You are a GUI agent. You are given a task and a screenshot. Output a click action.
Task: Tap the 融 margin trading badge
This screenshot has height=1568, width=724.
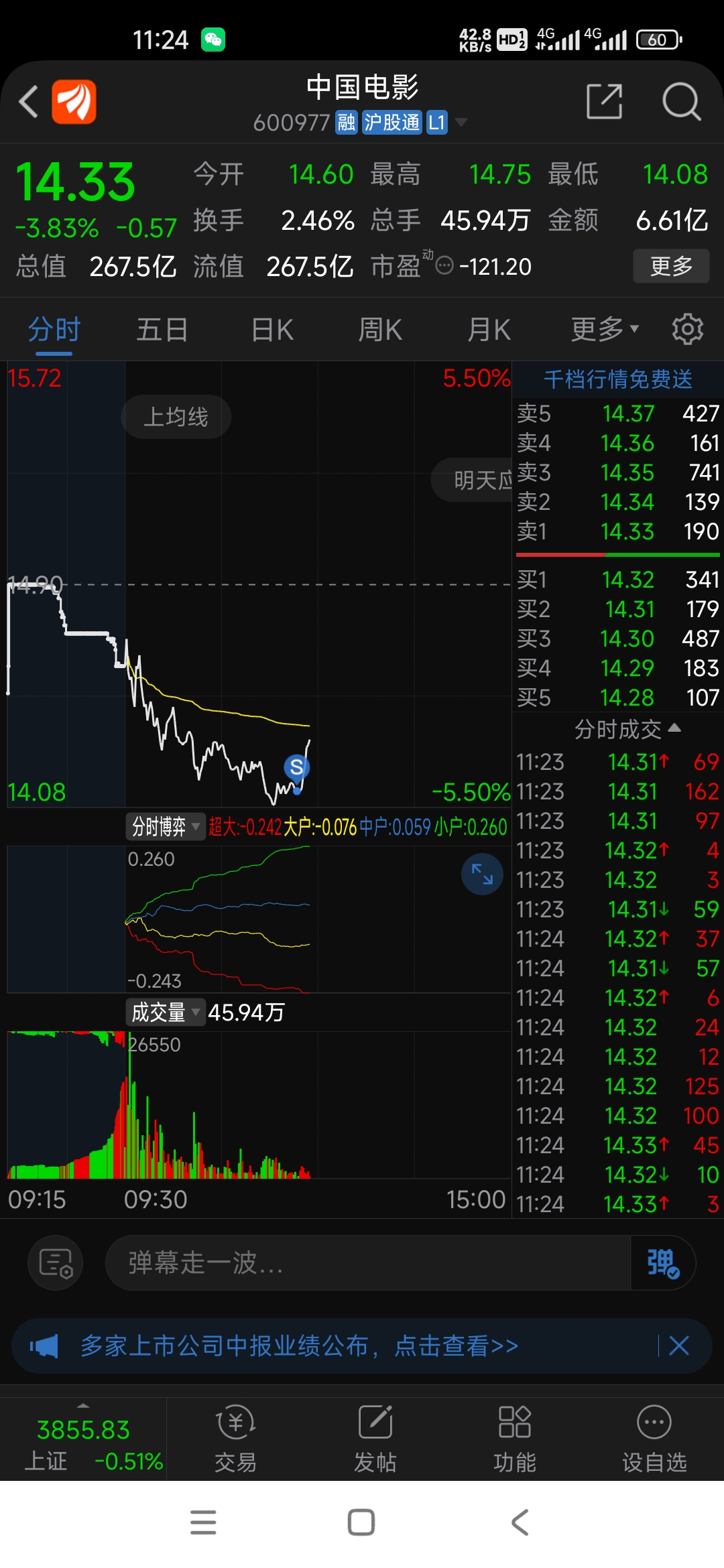click(347, 123)
